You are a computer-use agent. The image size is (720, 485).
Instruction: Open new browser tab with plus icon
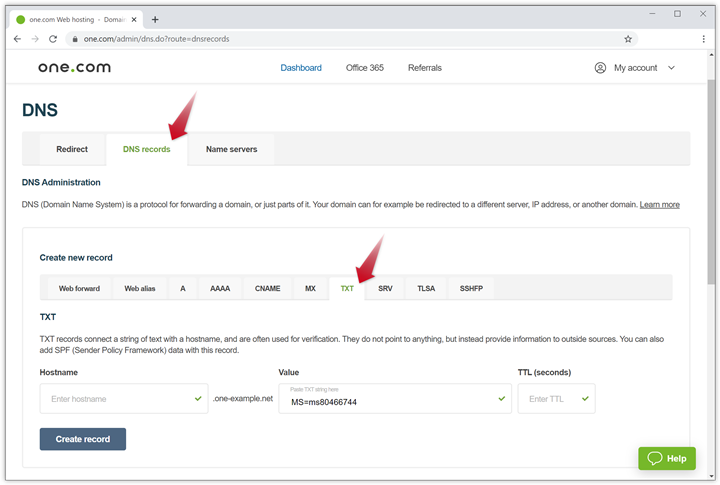(x=155, y=18)
